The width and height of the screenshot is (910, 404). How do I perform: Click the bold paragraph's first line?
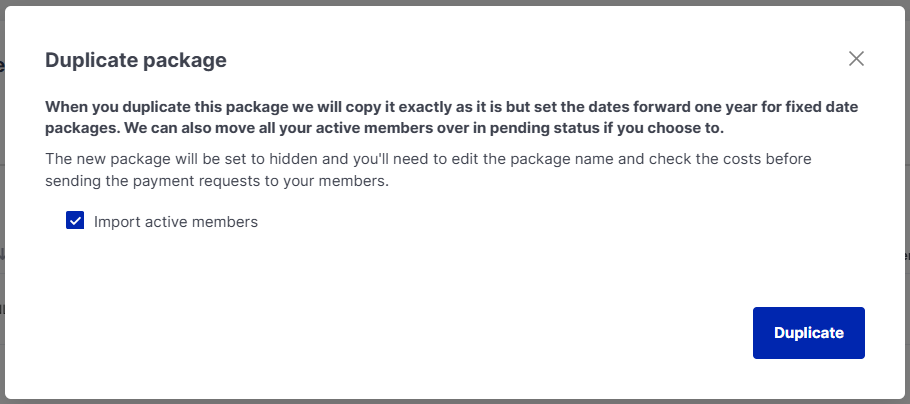(x=451, y=106)
